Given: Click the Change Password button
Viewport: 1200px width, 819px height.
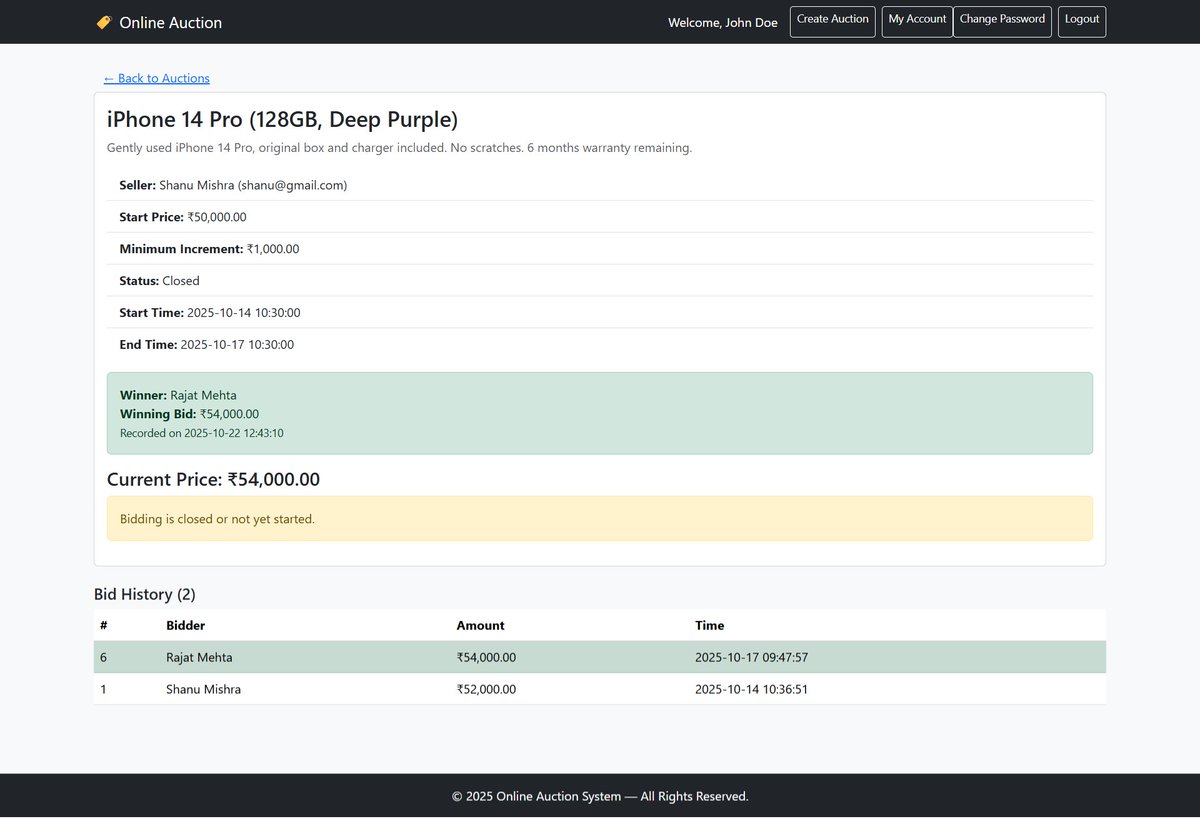Looking at the screenshot, I should [x=1002, y=21].
